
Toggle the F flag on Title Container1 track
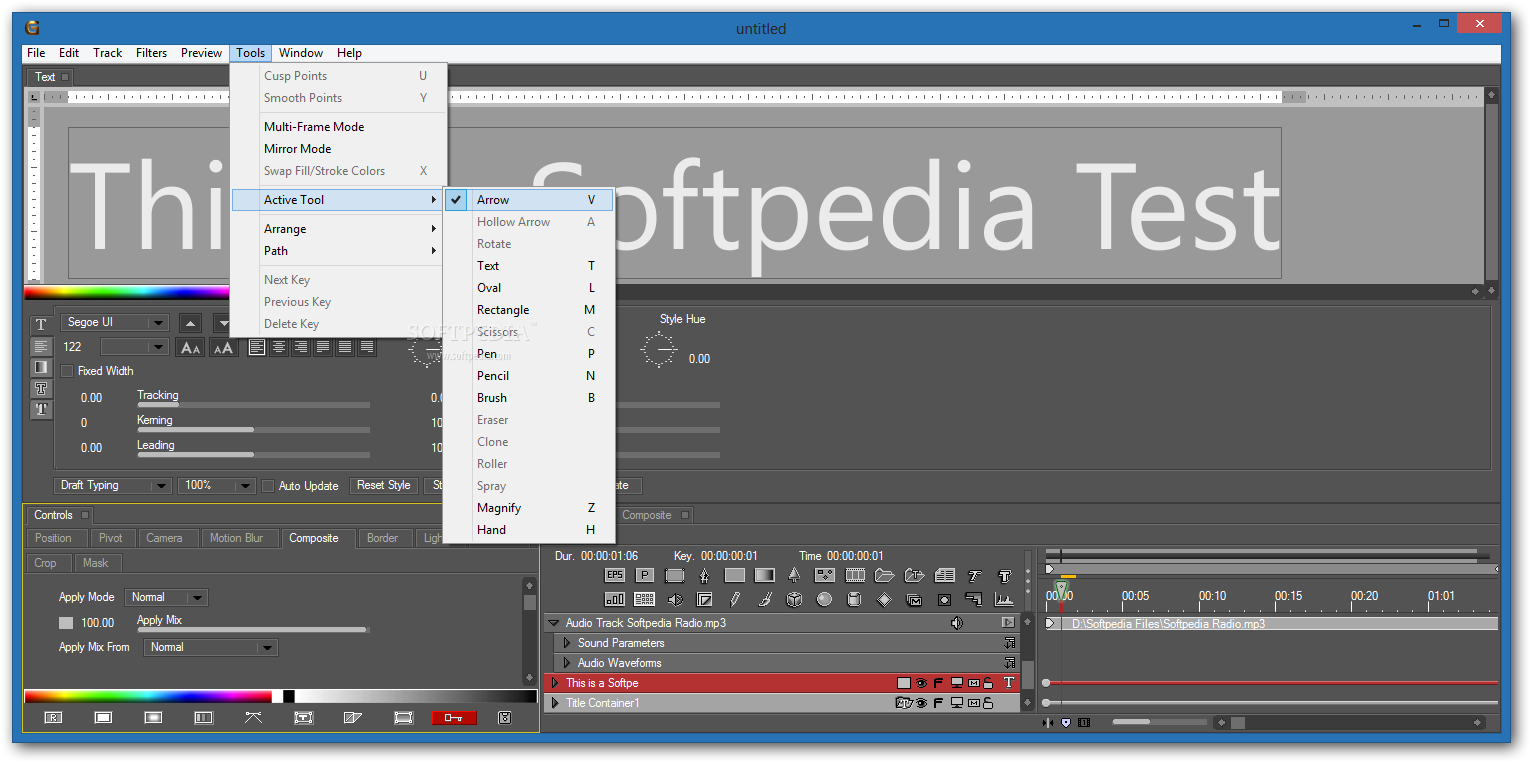pyautogui.click(x=938, y=703)
